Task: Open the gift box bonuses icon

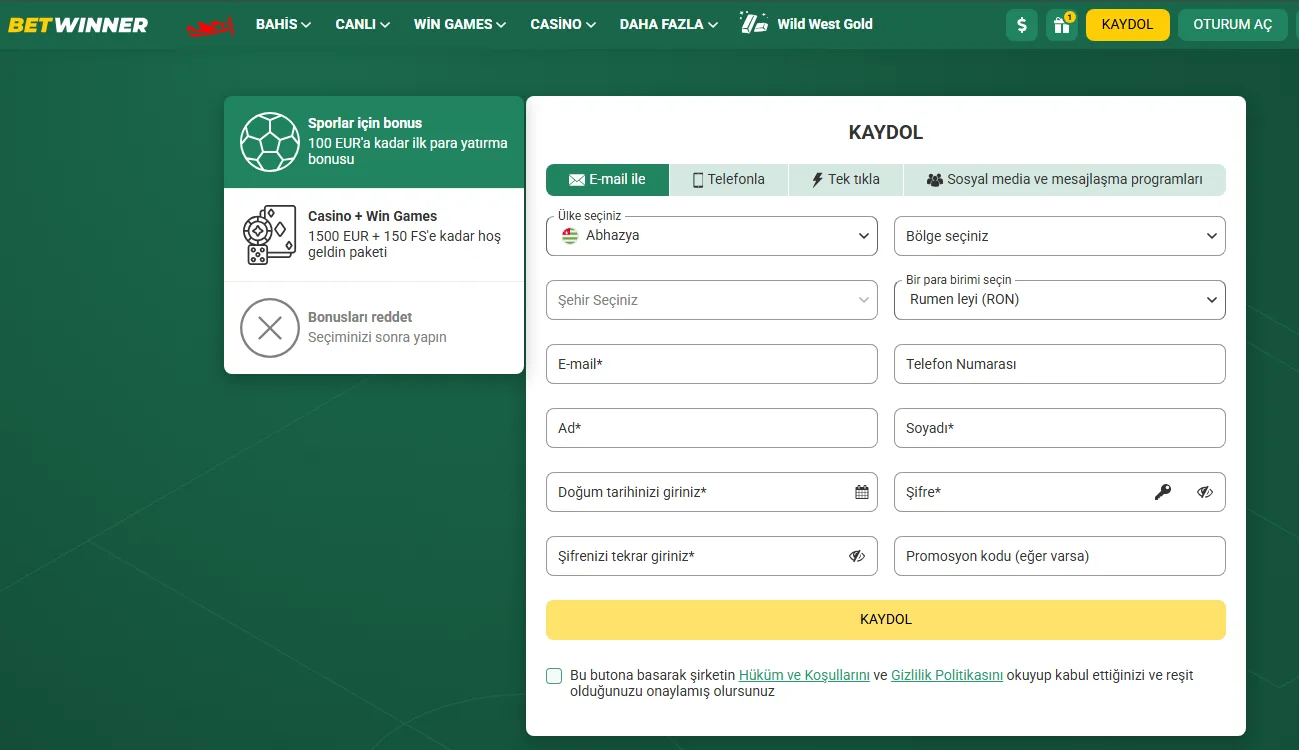Action: coord(1062,25)
